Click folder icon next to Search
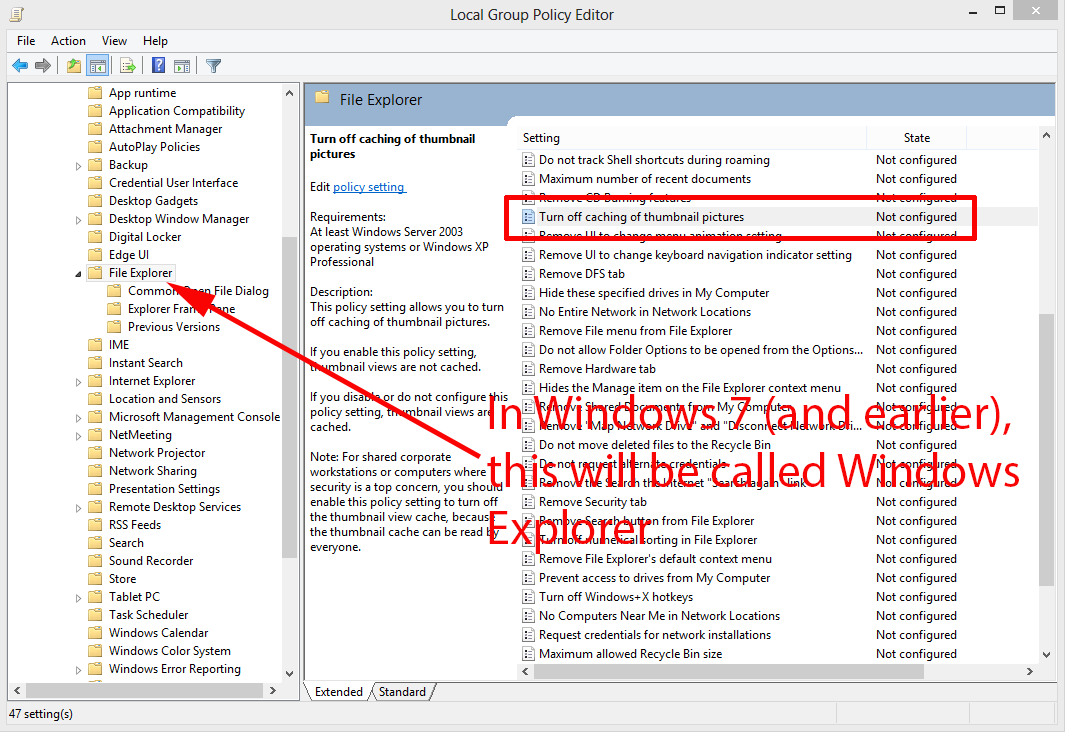Viewport: 1065px width, 732px height. pyautogui.click(x=95, y=543)
